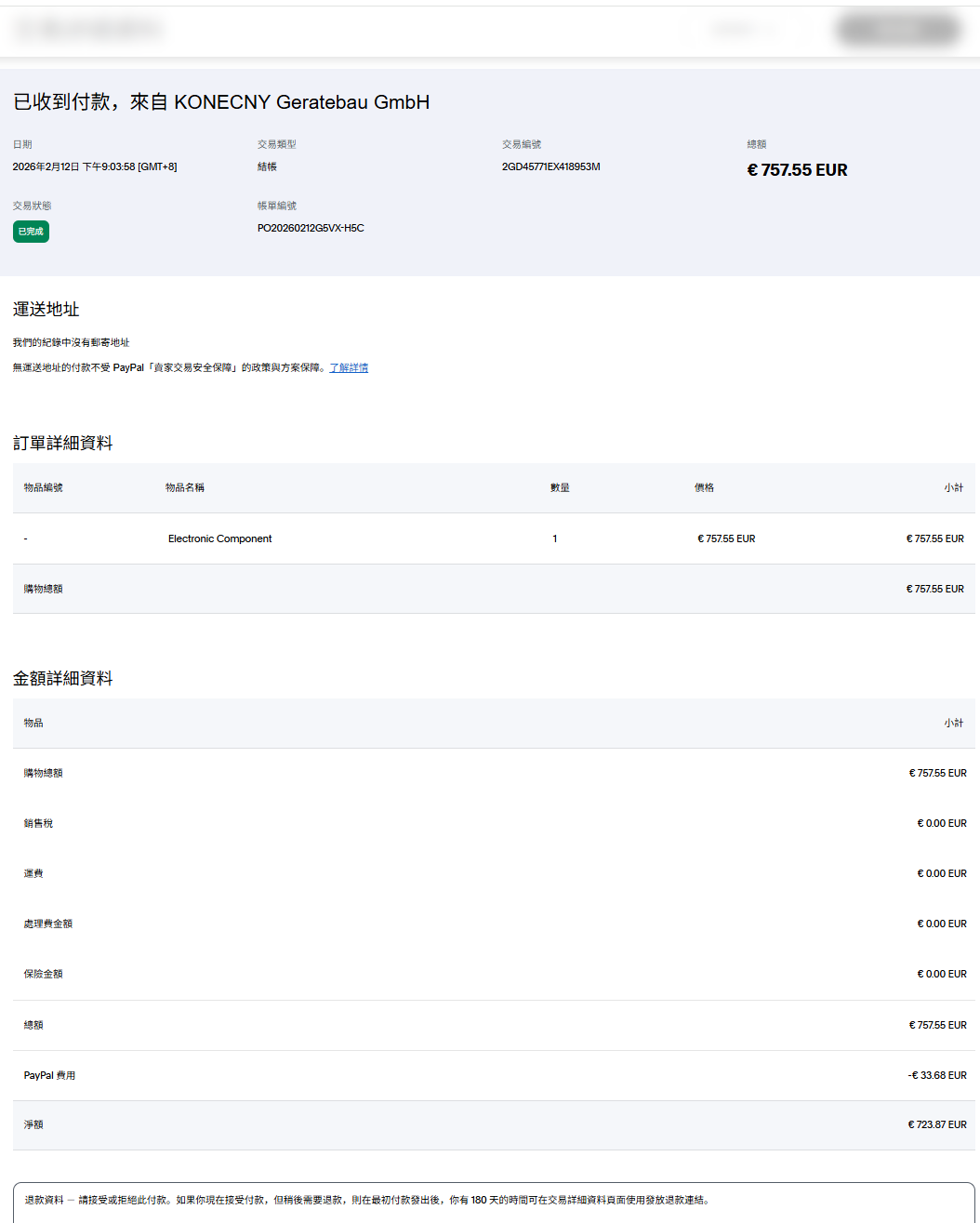Click the 了解詳情 link
980x1223 pixels.
[x=349, y=368]
